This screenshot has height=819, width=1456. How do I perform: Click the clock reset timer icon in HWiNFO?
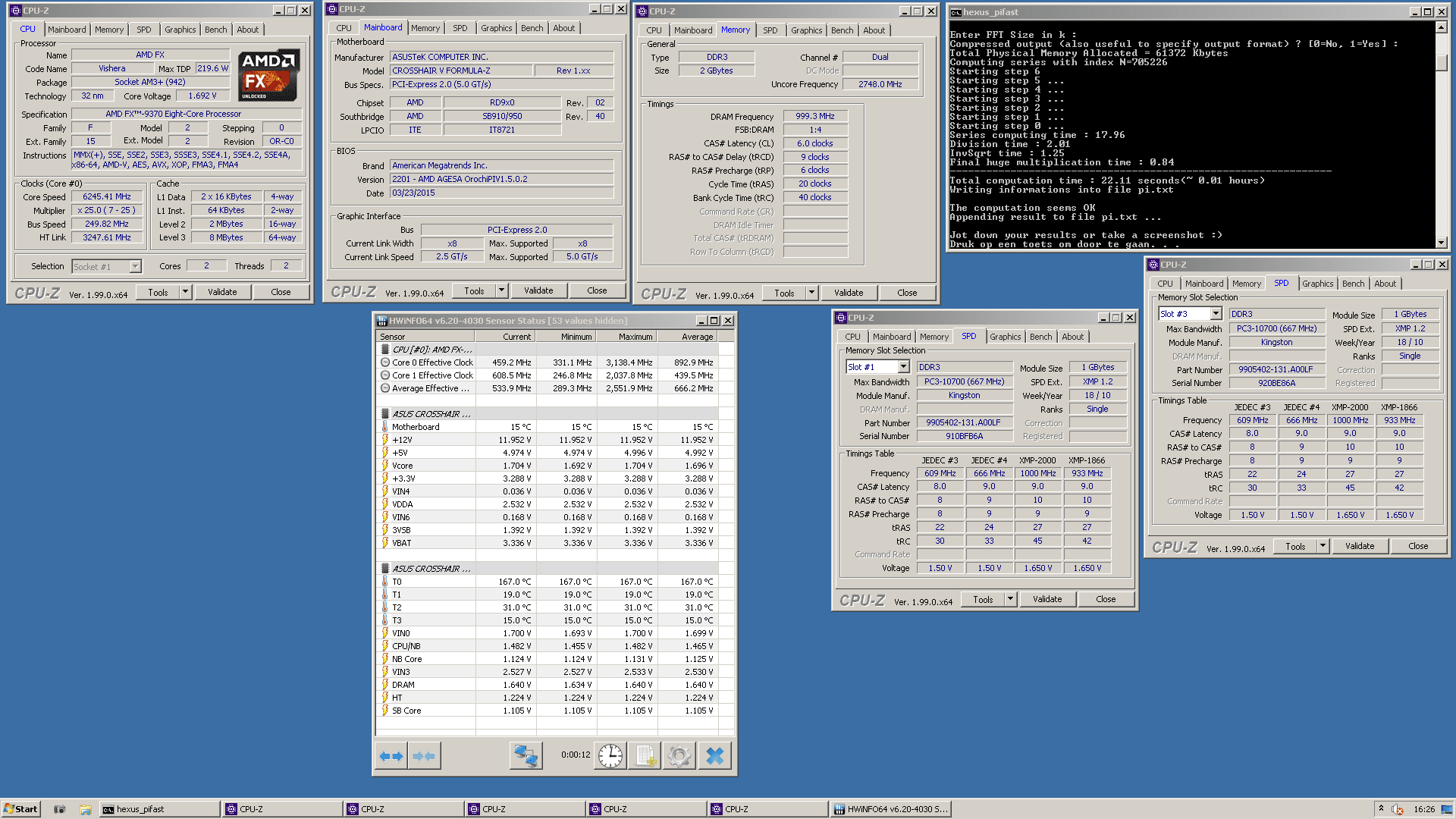pyautogui.click(x=610, y=755)
